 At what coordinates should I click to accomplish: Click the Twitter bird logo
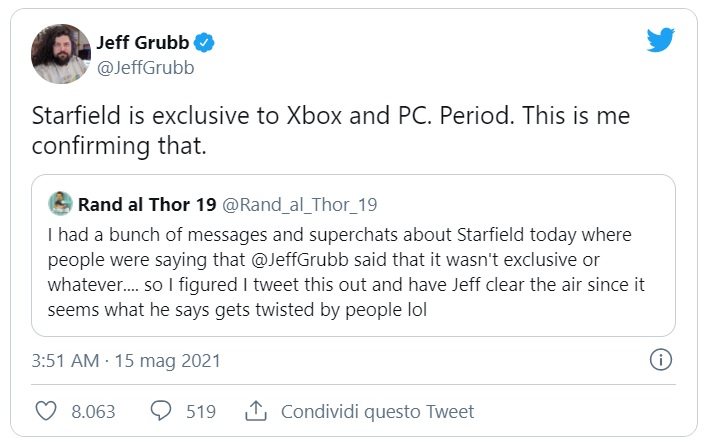click(661, 41)
